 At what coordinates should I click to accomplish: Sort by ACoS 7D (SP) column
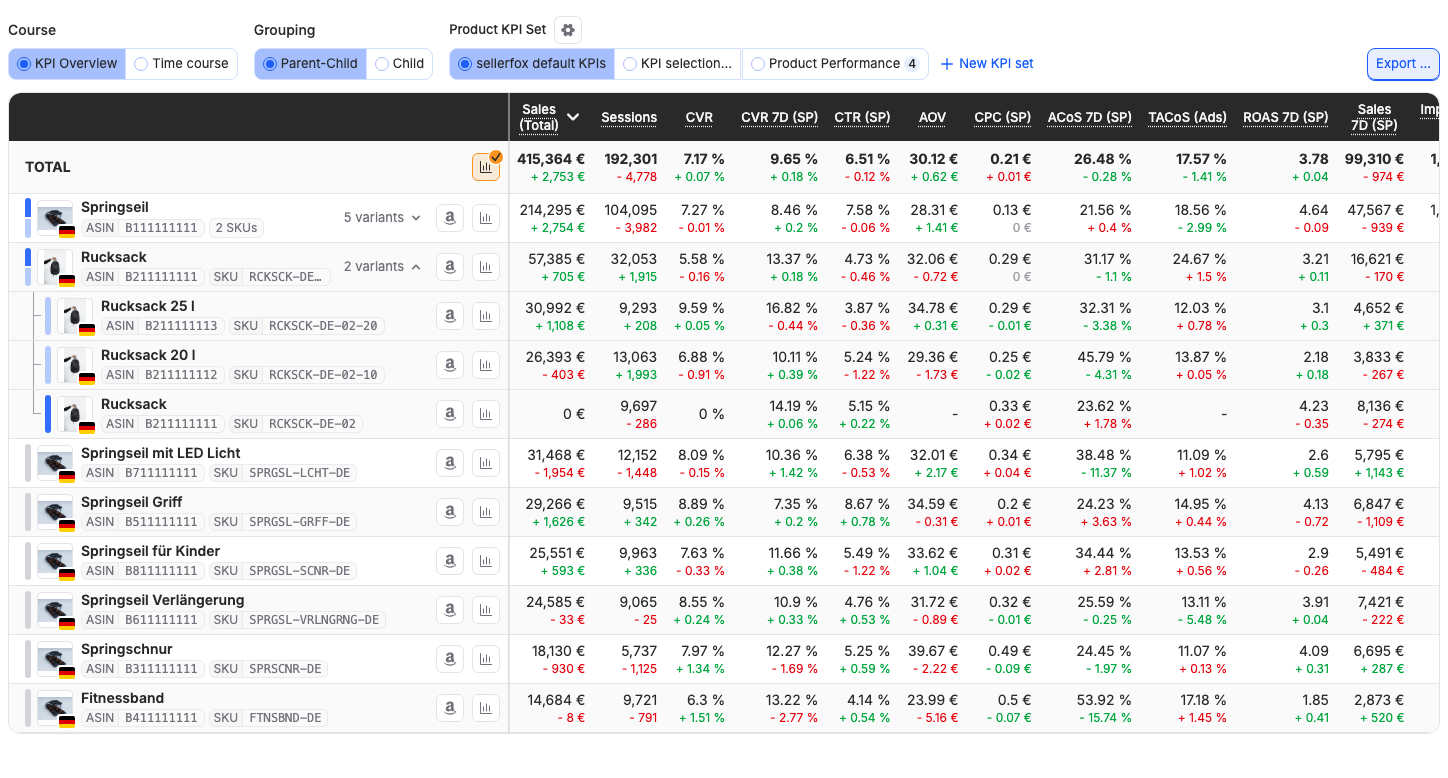[1089, 117]
